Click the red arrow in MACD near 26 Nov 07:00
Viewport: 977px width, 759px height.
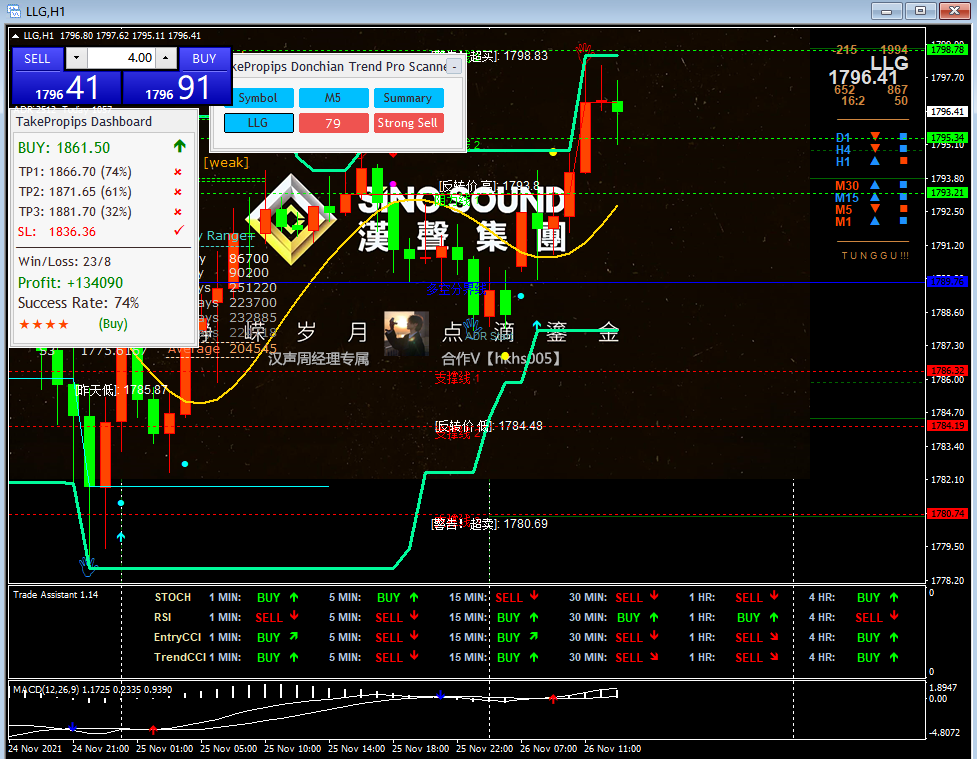[x=553, y=699]
